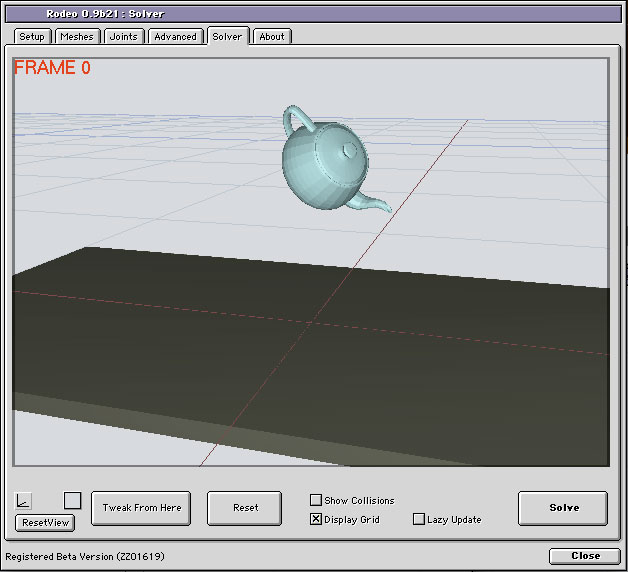Click the teapot mesh in viewport
The image size is (628, 572).
[x=328, y=164]
